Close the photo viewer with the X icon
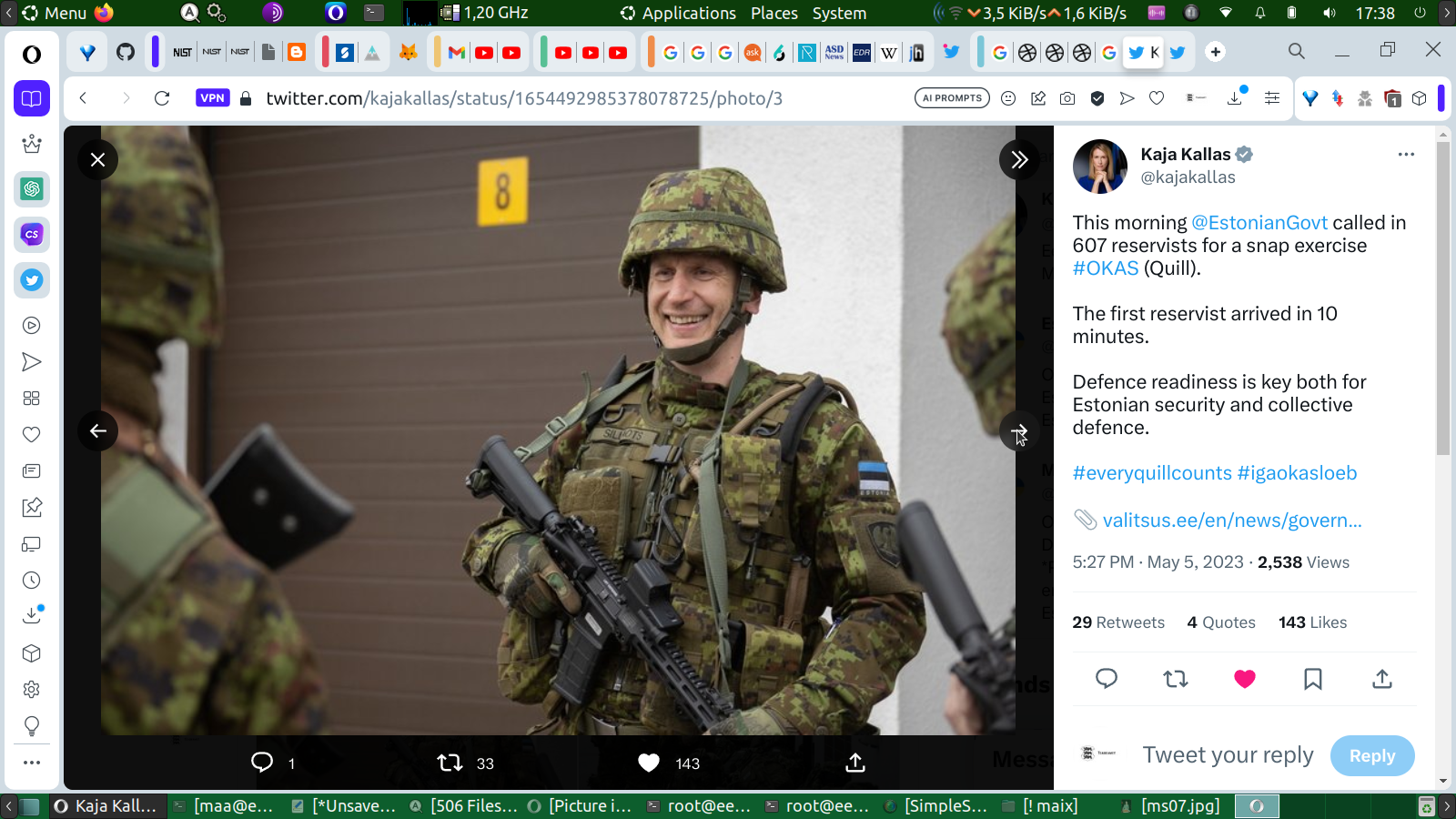1456x819 pixels. (x=97, y=160)
